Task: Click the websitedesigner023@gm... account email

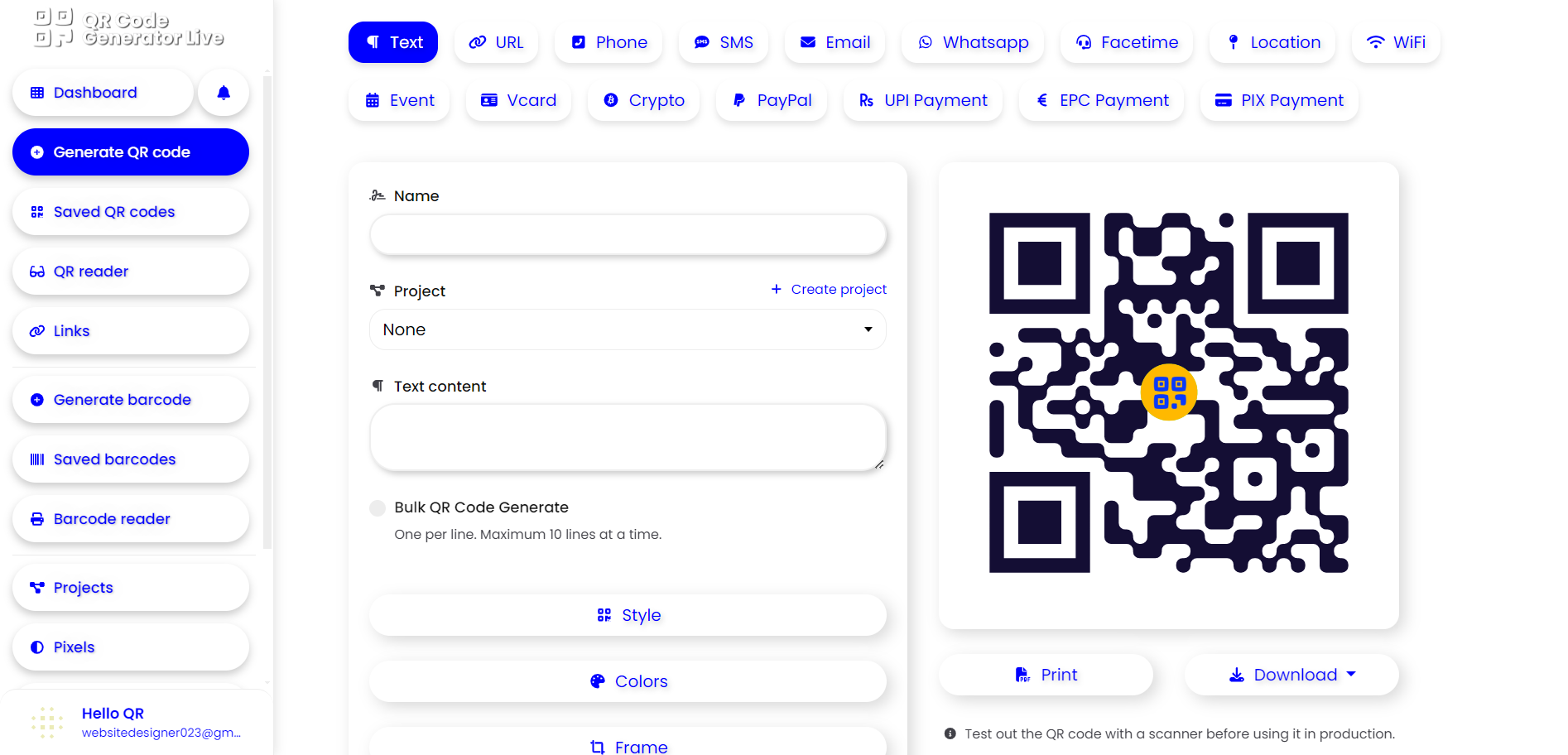Action: point(161,733)
